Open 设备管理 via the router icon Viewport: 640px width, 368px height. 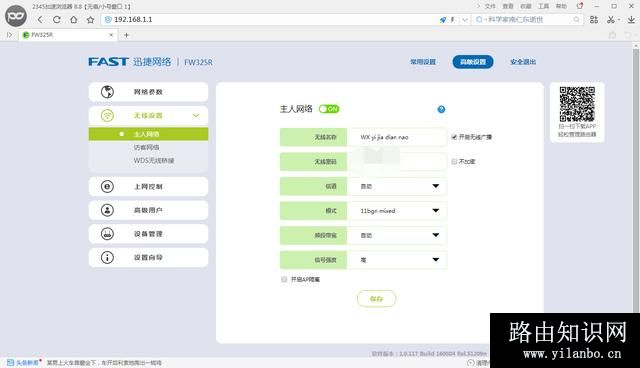coord(107,234)
